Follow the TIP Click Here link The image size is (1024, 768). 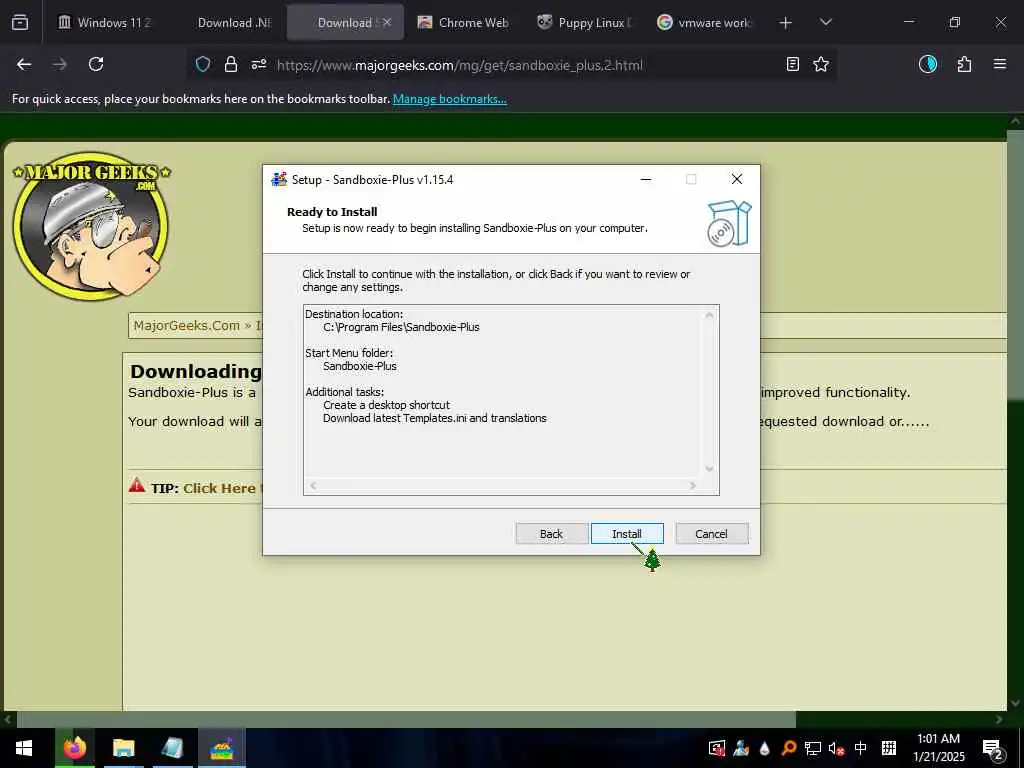[x=219, y=488]
